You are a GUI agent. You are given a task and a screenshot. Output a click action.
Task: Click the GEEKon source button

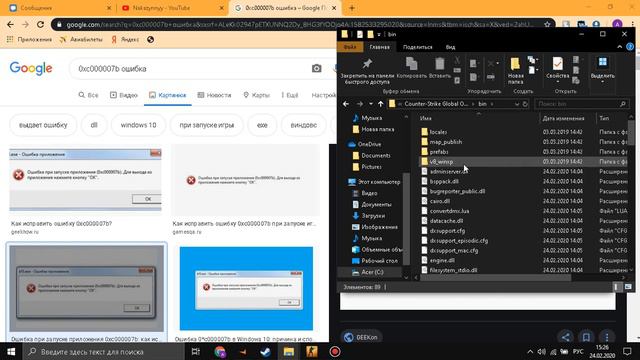(x=361, y=337)
